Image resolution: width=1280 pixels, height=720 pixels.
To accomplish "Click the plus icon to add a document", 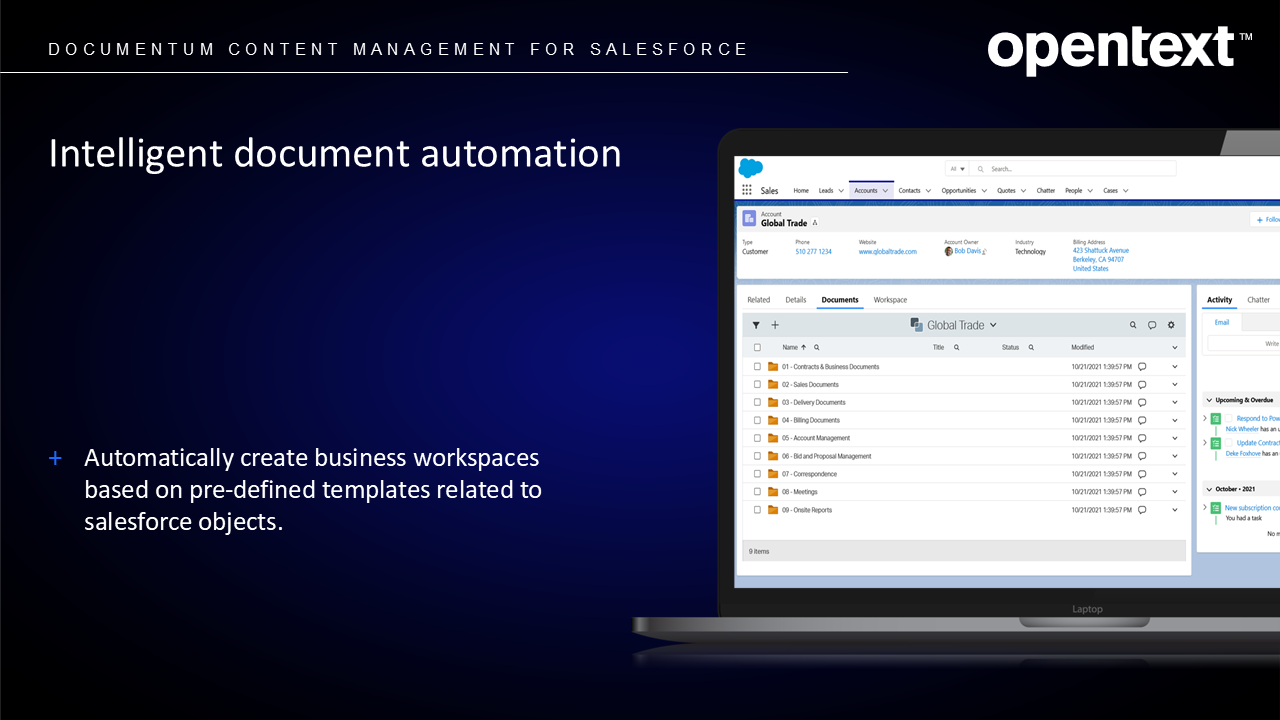I will (x=775, y=325).
